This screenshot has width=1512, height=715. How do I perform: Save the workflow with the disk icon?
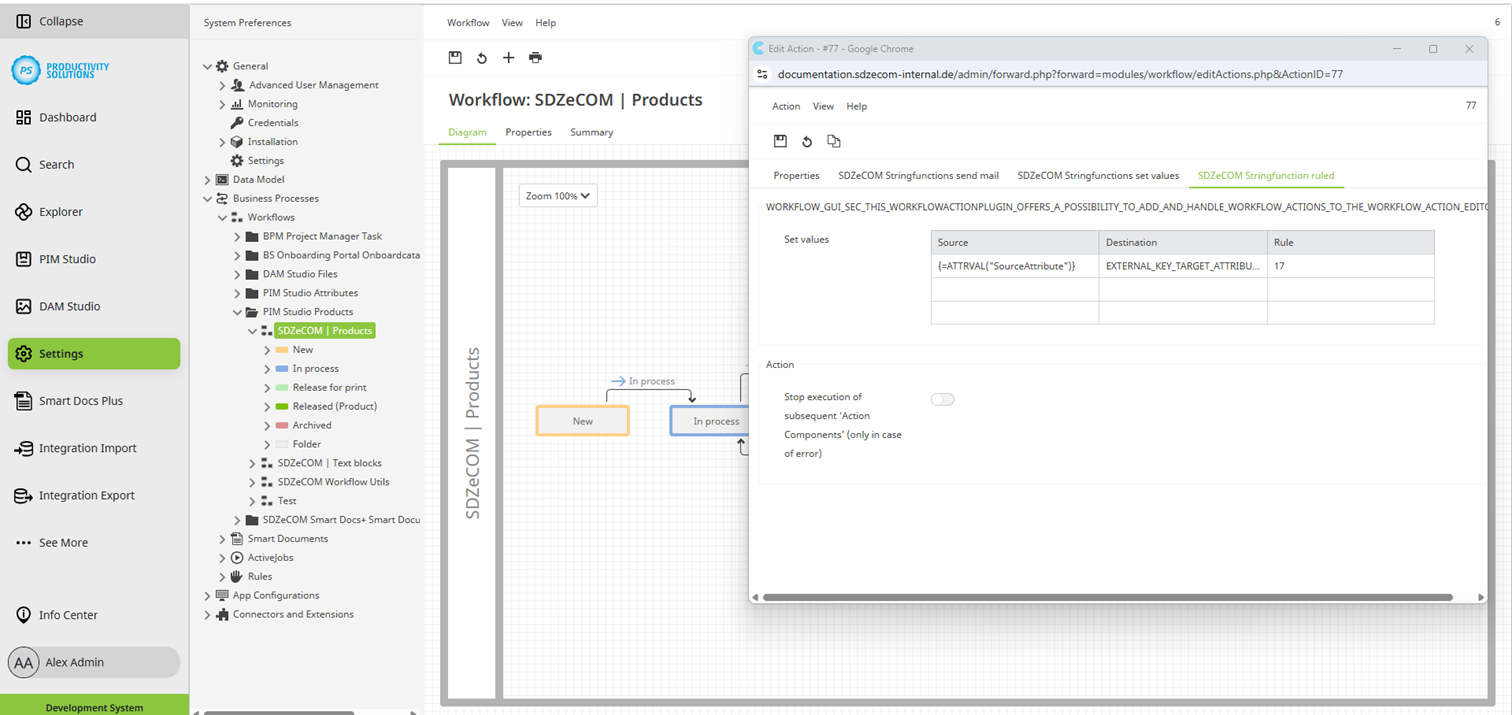(455, 58)
